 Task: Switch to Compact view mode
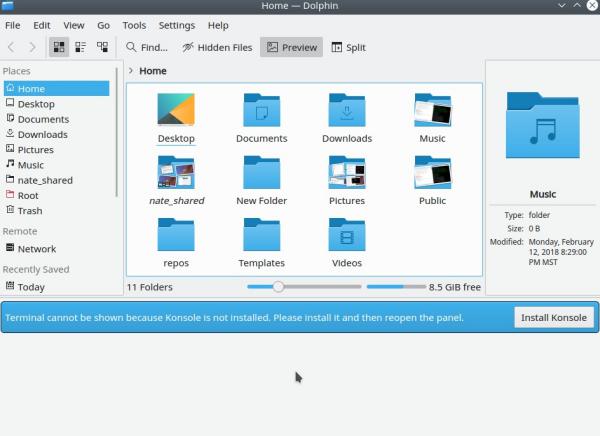click(80, 47)
